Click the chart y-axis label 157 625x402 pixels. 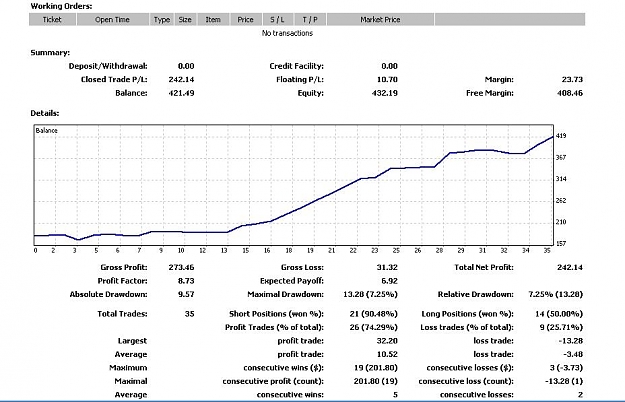click(561, 243)
